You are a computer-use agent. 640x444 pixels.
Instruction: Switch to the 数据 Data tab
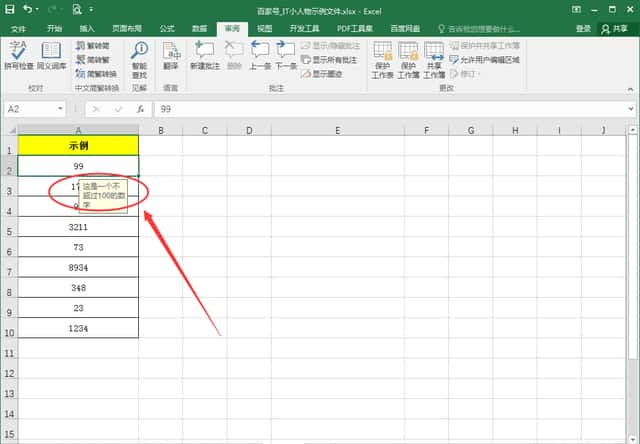point(200,29)
